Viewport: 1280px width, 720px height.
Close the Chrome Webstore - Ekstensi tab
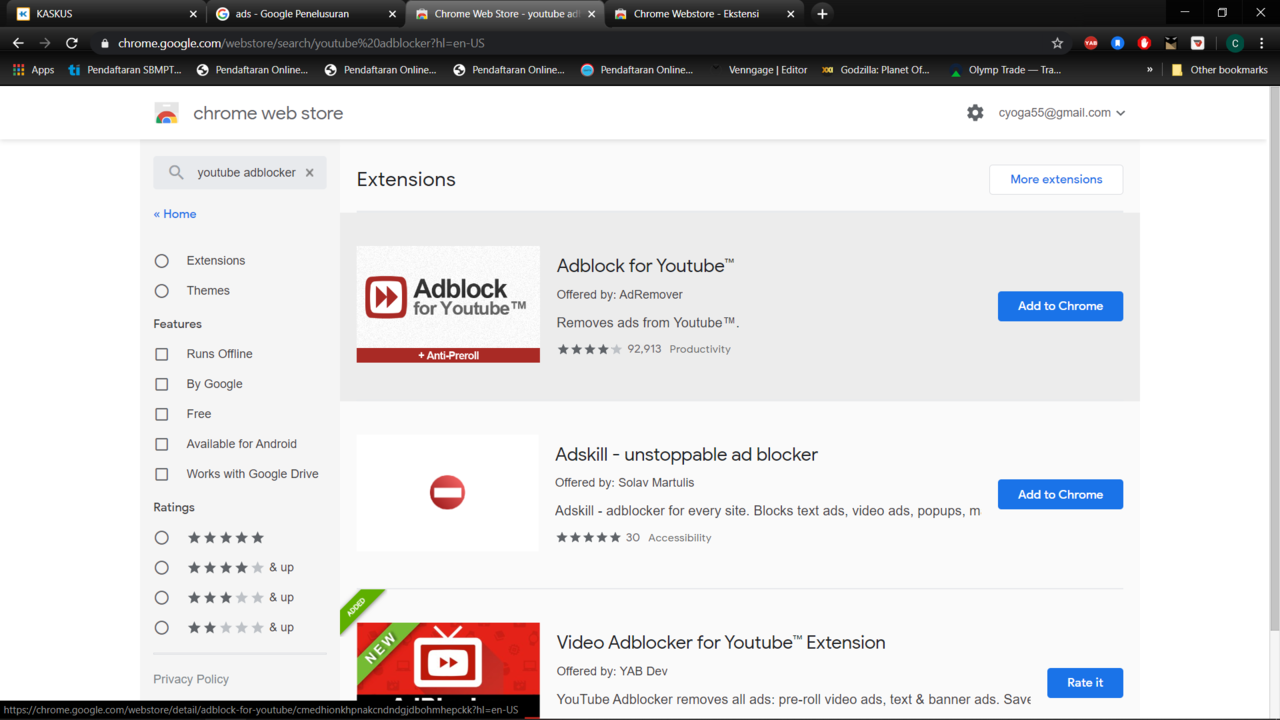coord(791,14)
